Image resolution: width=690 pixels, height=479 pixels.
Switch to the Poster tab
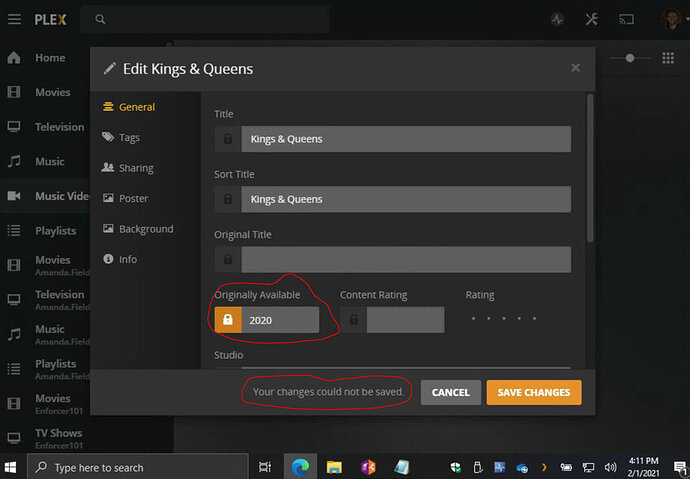point(125,198)
